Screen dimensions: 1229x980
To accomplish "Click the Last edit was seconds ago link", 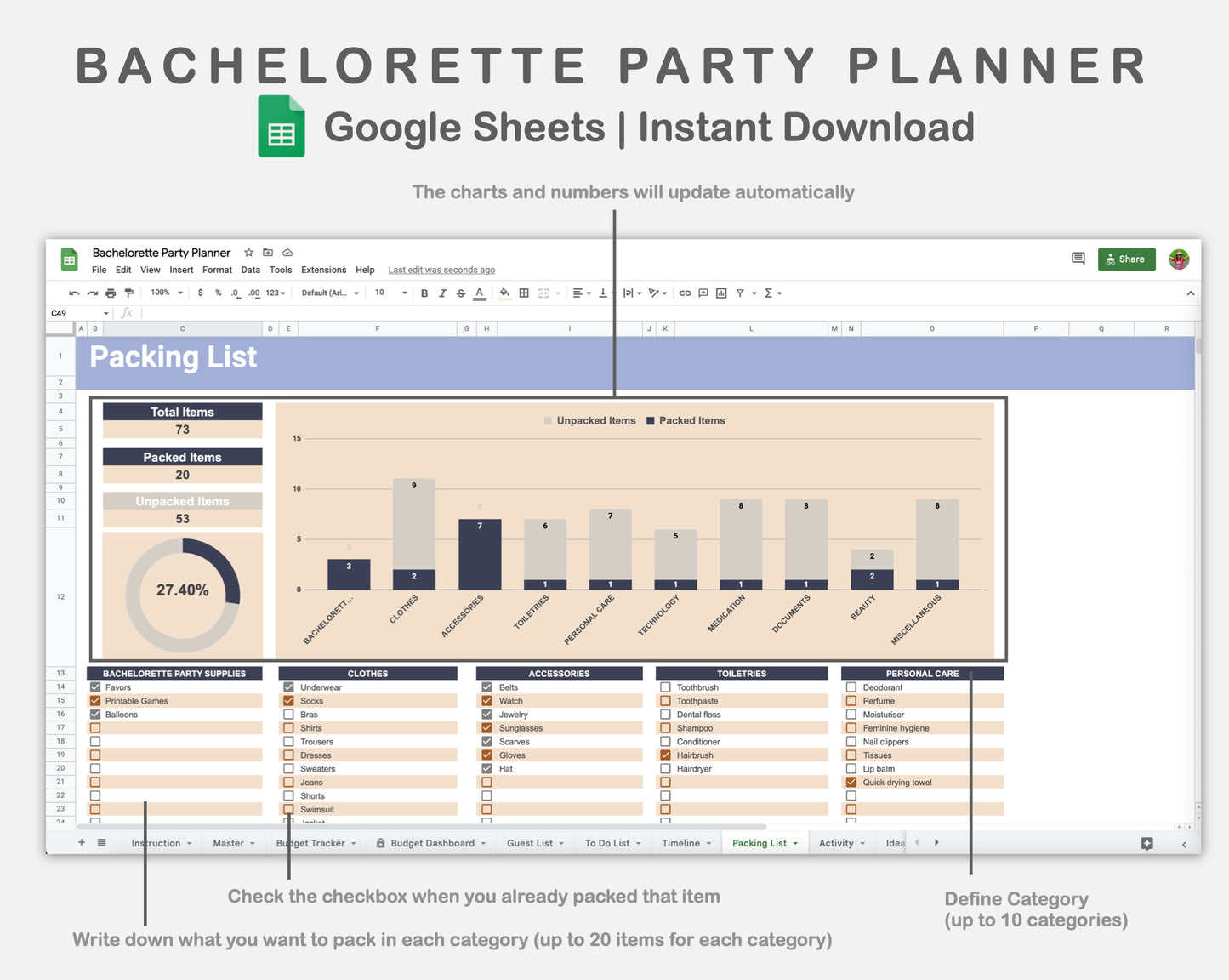I will point(441,270).
